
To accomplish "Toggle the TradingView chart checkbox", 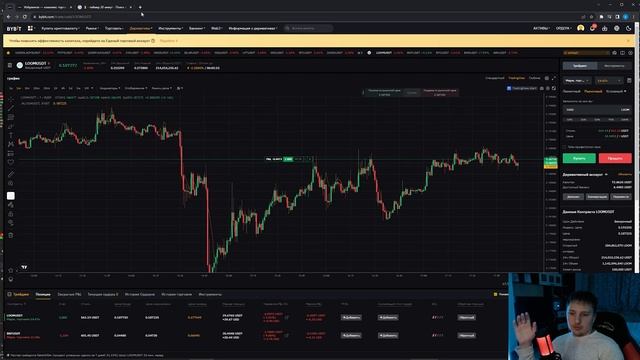I will [x=509, y=88].
